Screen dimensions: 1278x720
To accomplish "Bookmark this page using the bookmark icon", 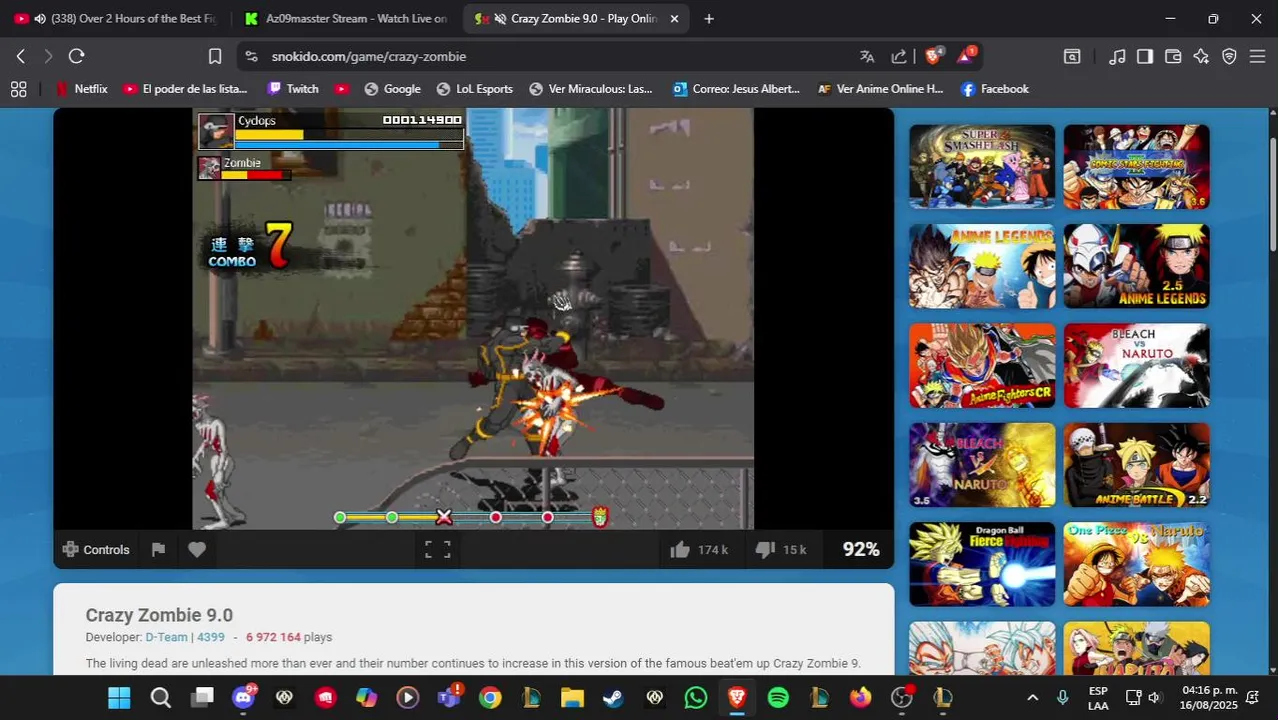I will pyautogui.click(x=214, y=57).
